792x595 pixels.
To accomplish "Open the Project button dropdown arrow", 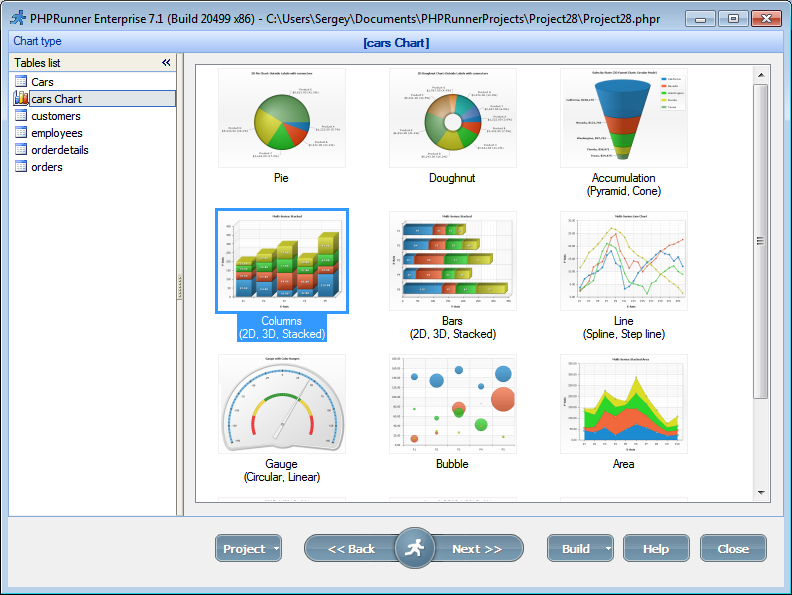I will coord(276,549).
